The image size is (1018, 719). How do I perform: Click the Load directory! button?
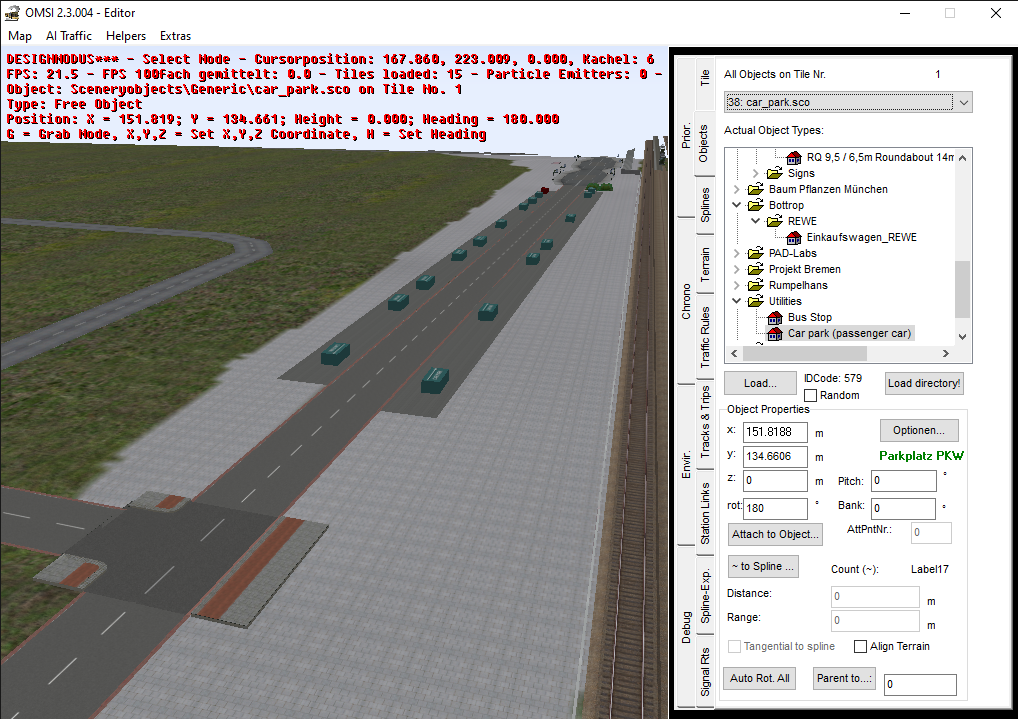(924, 383)
